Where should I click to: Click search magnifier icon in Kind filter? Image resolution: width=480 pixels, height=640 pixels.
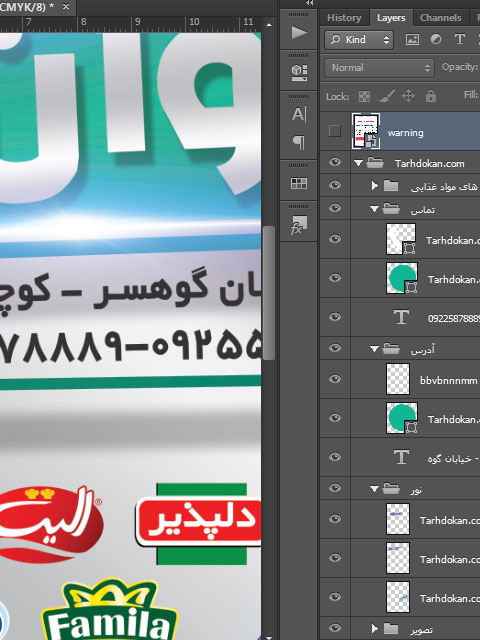point(335,39)
